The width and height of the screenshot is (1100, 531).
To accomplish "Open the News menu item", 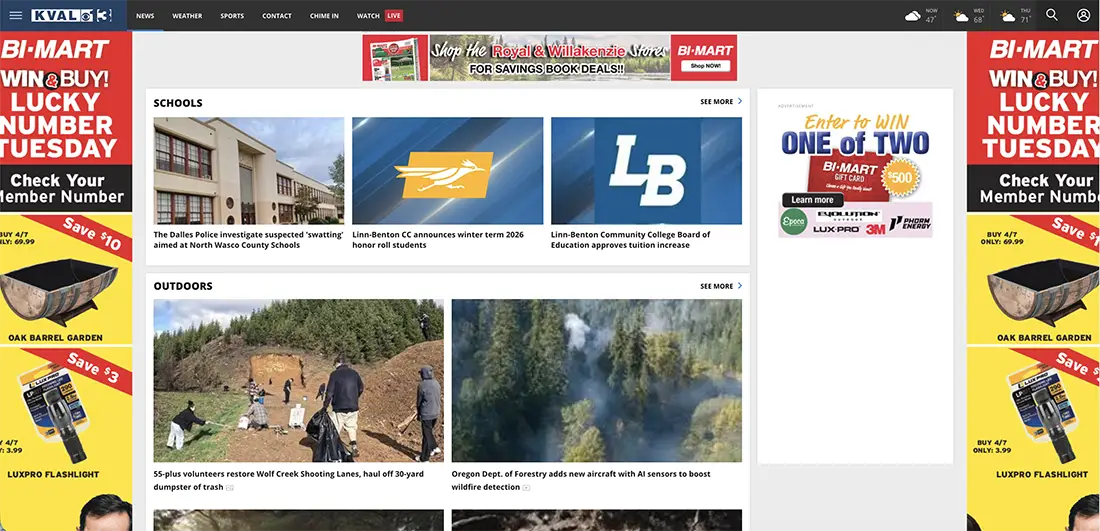I will [x=145, y=15].
